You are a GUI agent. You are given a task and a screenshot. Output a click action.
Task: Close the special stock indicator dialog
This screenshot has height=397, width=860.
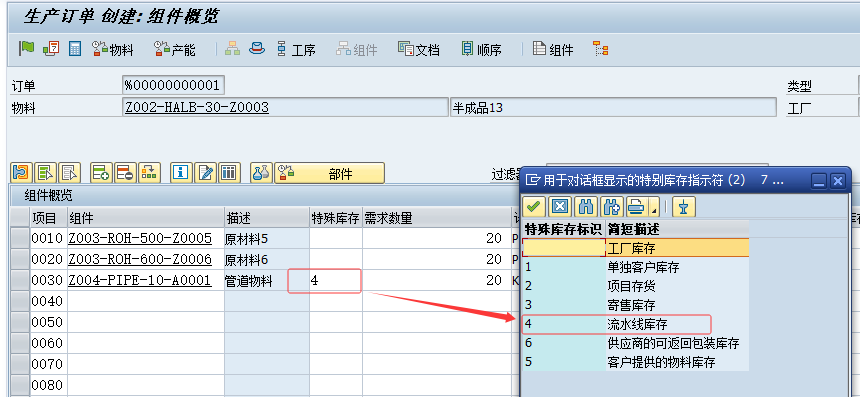pyautogui.click(x=837, y=180)
